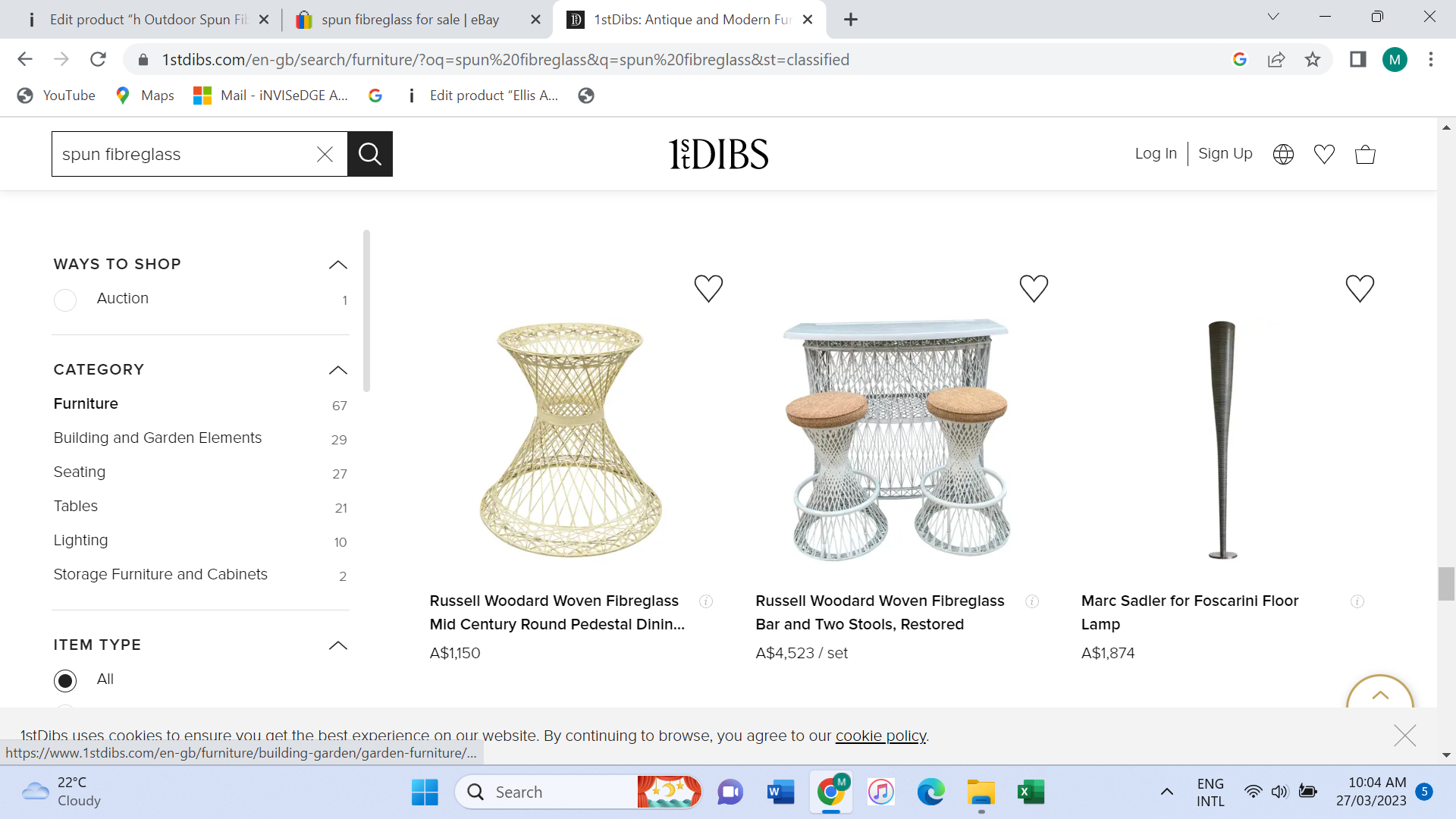Collapse the Item Type filter section
Image resolution: width=1456 pixels, height=819 pixels.
click(x=338, y=645)
